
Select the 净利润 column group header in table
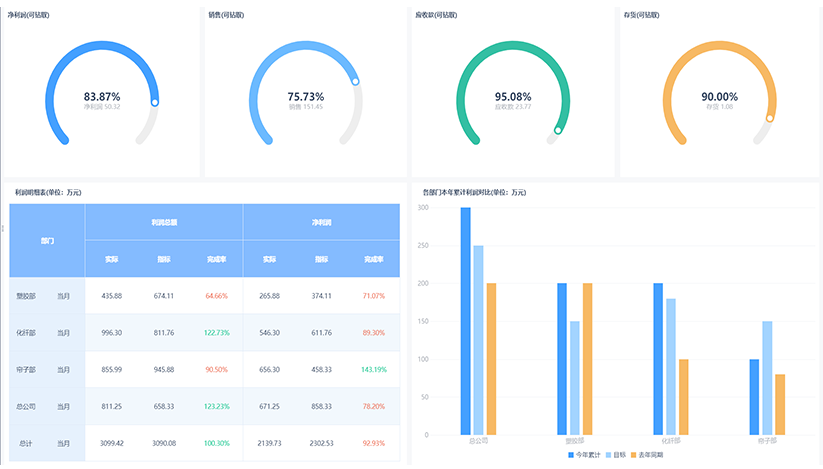tap(321, 222)
